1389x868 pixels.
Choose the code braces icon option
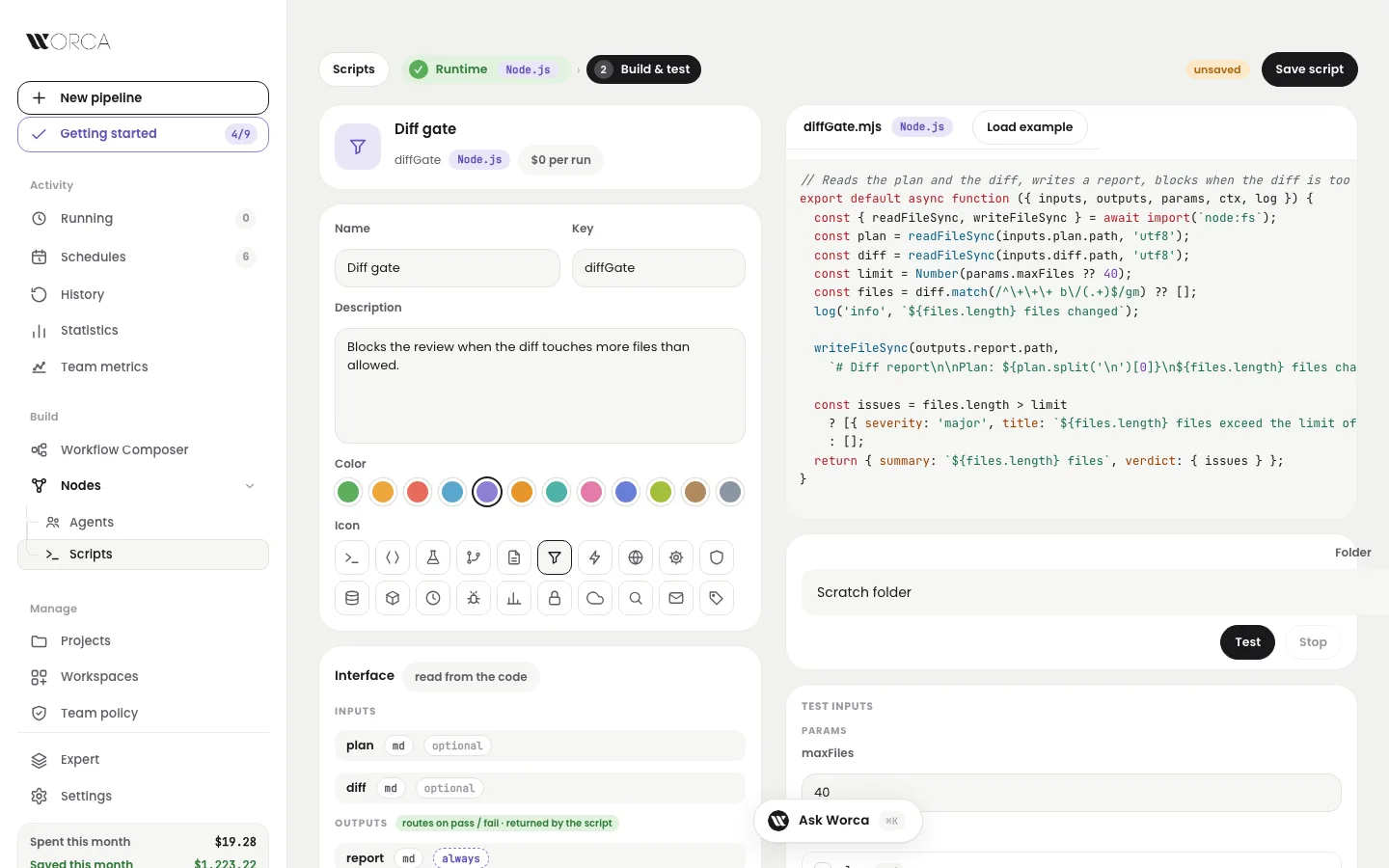coord(393,557)
